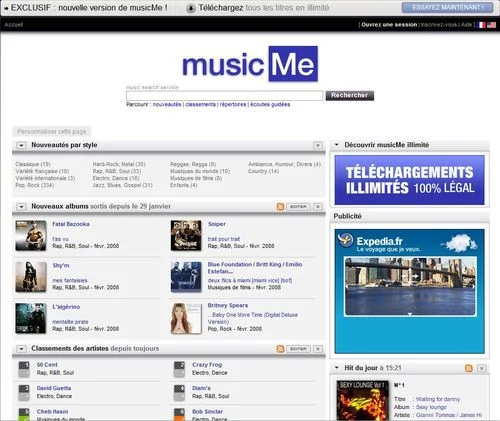This screenshot has width=500, height=421.
Task: Close the Hit du jour panel
Action: (x=482, y=368)
